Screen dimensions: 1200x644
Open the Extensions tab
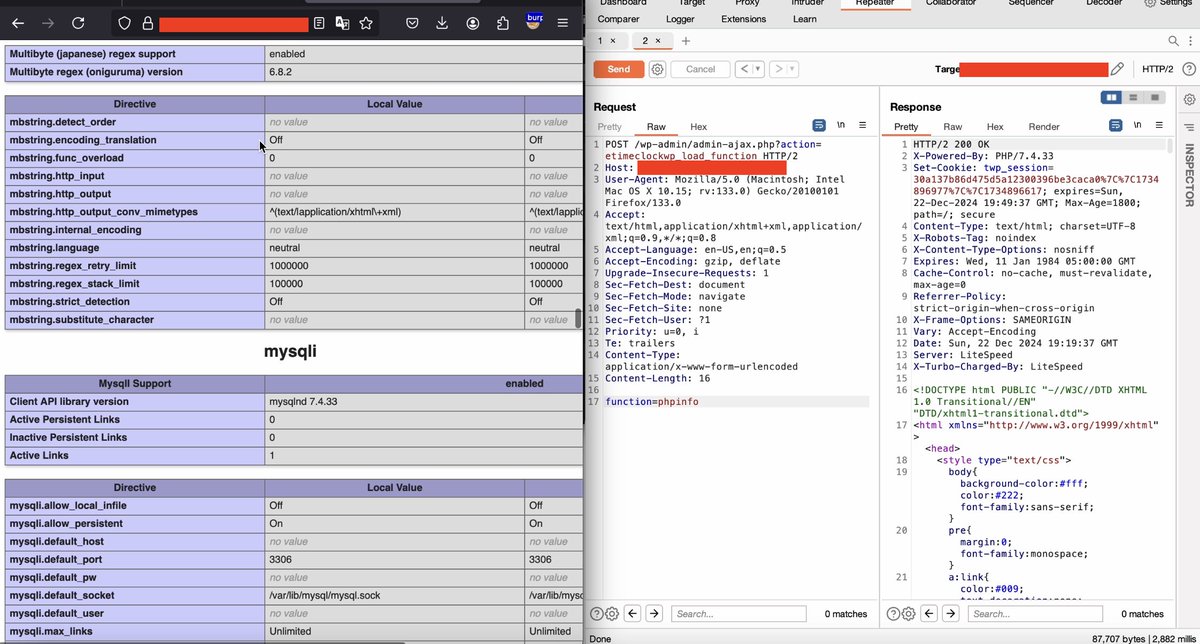point(743,19)
